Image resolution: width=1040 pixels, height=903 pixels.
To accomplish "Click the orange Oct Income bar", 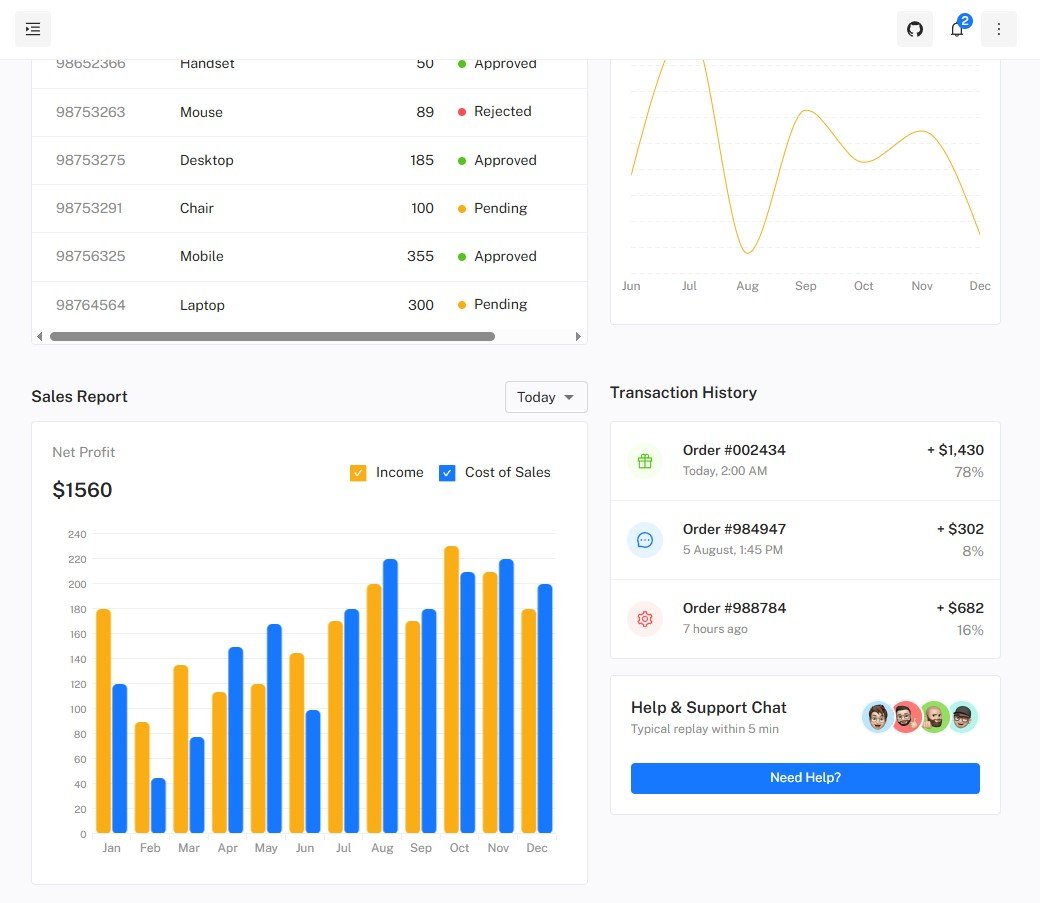I will 452,689.
